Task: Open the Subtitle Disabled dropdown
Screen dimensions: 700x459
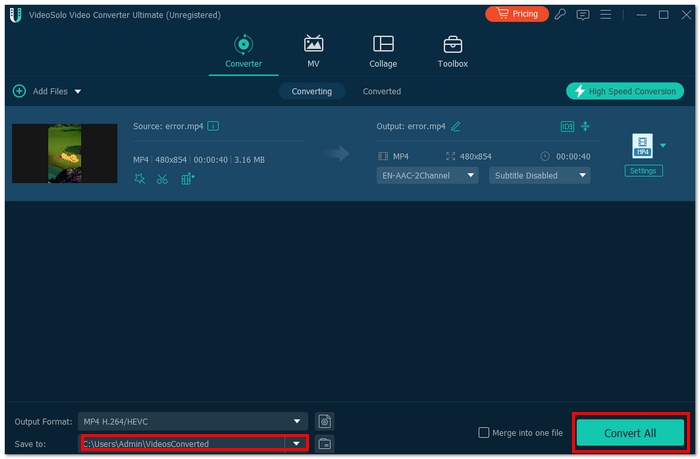Action: tap(539, 175)
